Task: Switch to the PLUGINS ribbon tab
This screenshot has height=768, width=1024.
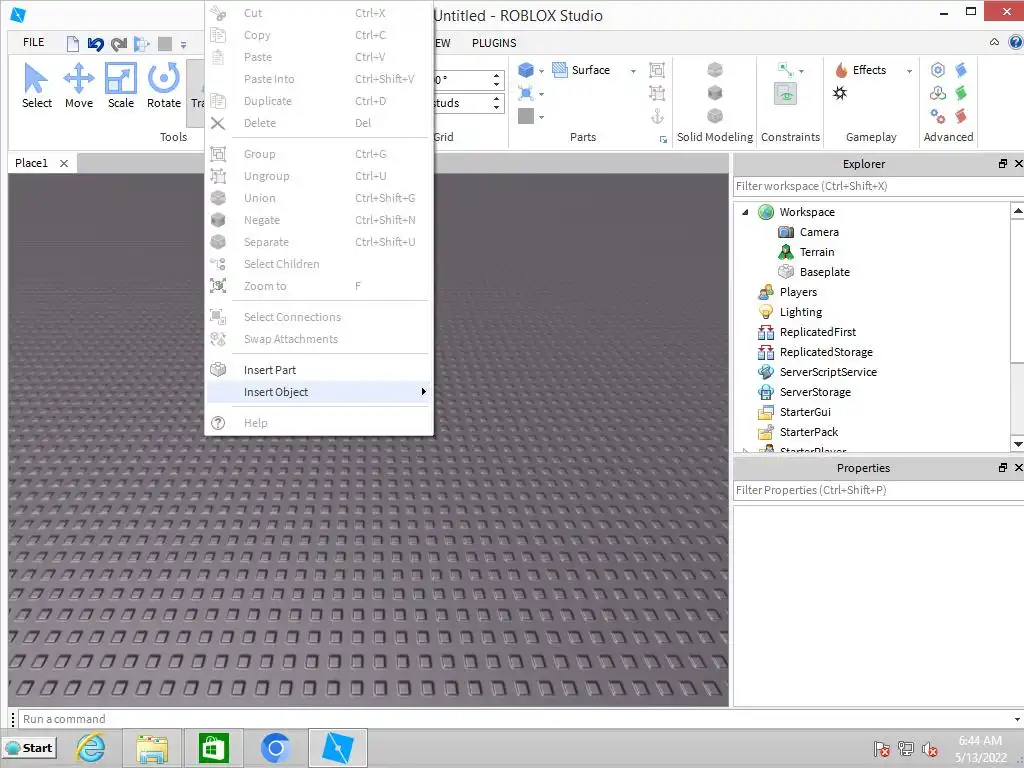Action: tap(494, 43)
